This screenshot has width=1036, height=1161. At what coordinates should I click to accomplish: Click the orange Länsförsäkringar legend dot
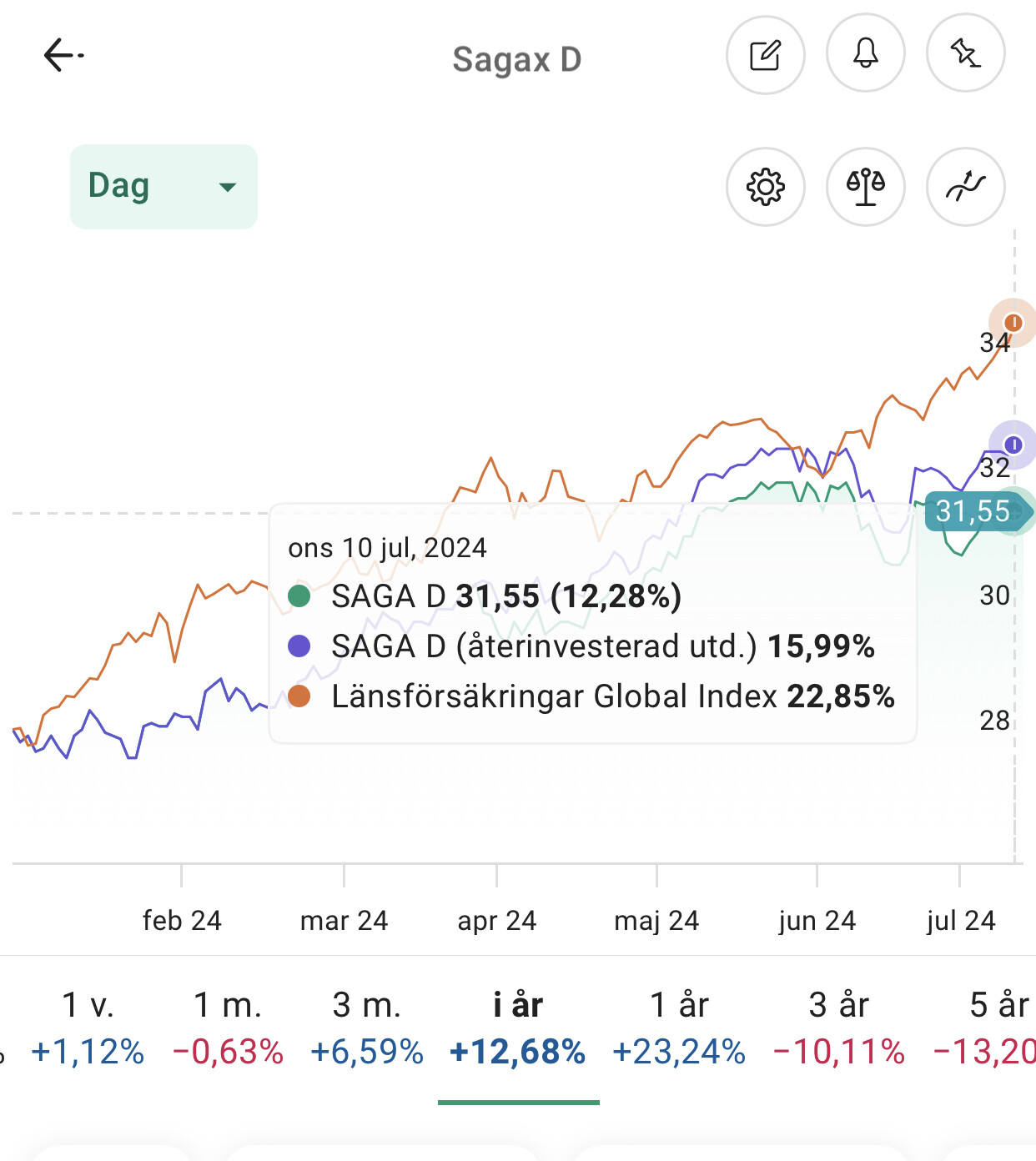(299, 696)
